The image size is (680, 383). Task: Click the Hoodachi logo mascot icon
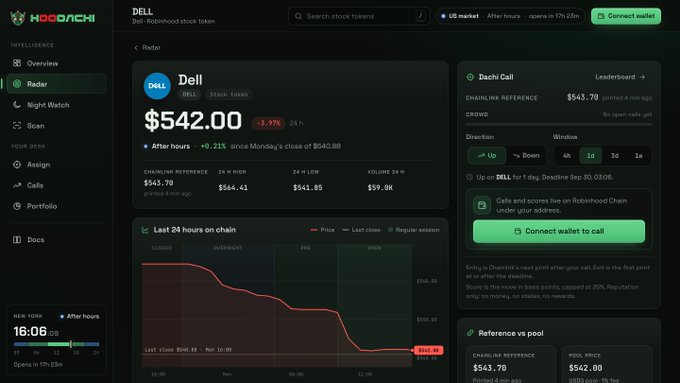click(17, 18)
